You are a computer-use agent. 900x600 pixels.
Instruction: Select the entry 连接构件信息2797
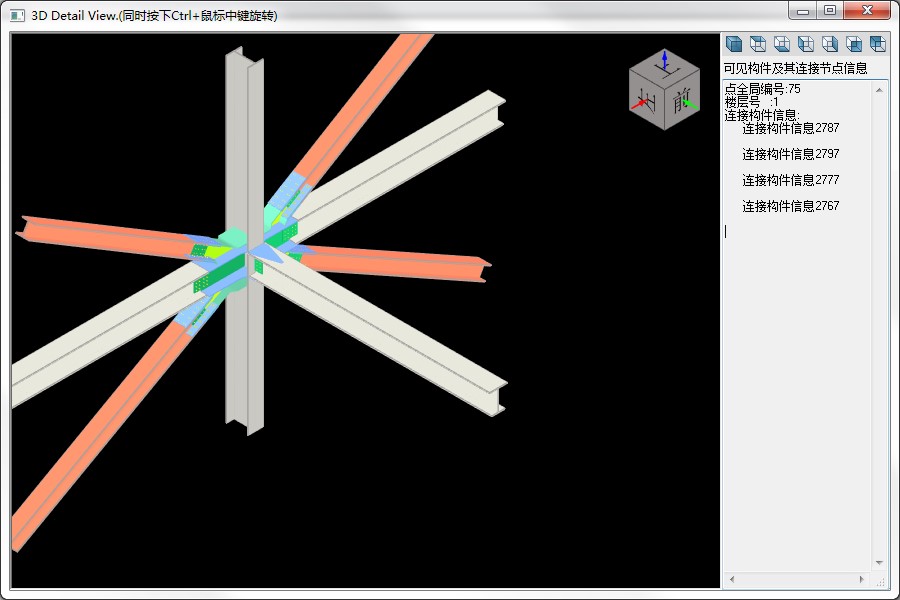pos(790,154)
